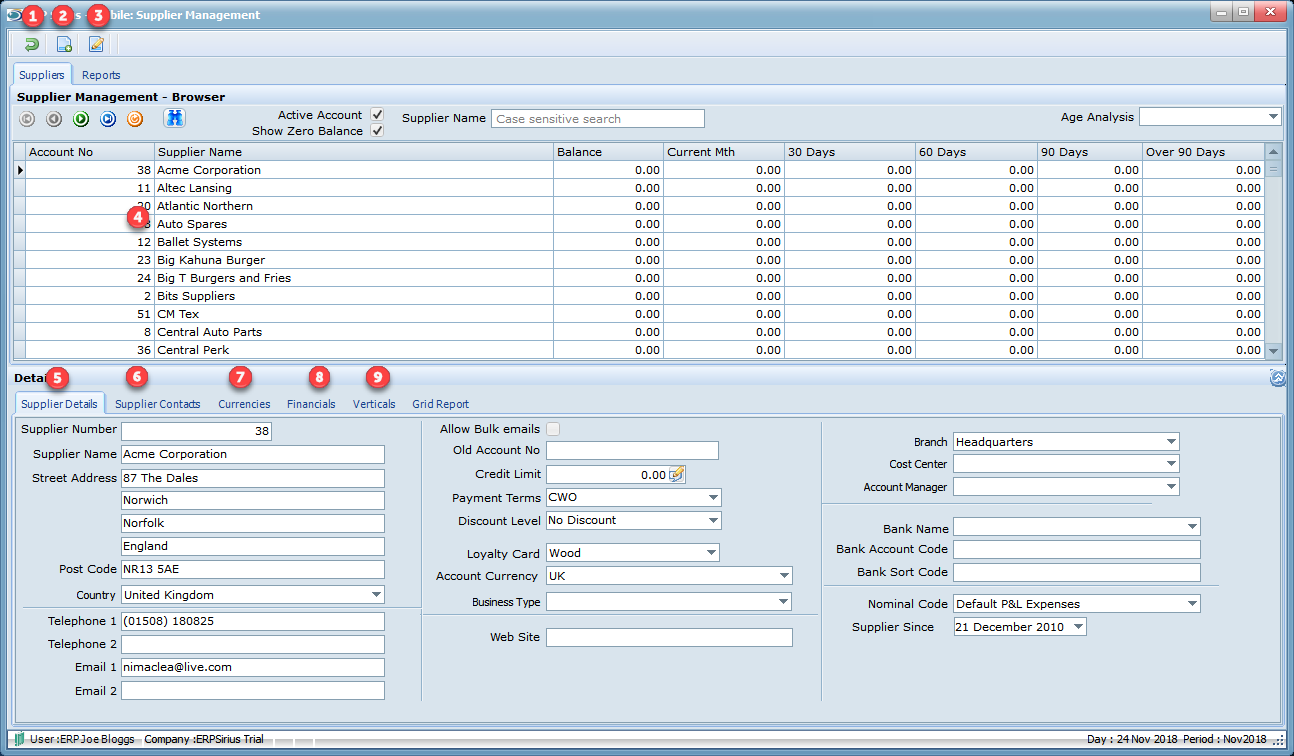Open the Age Analysis dropdown
The height and width of the screenshot is (756, 1294).
[x=1273, y=117]
